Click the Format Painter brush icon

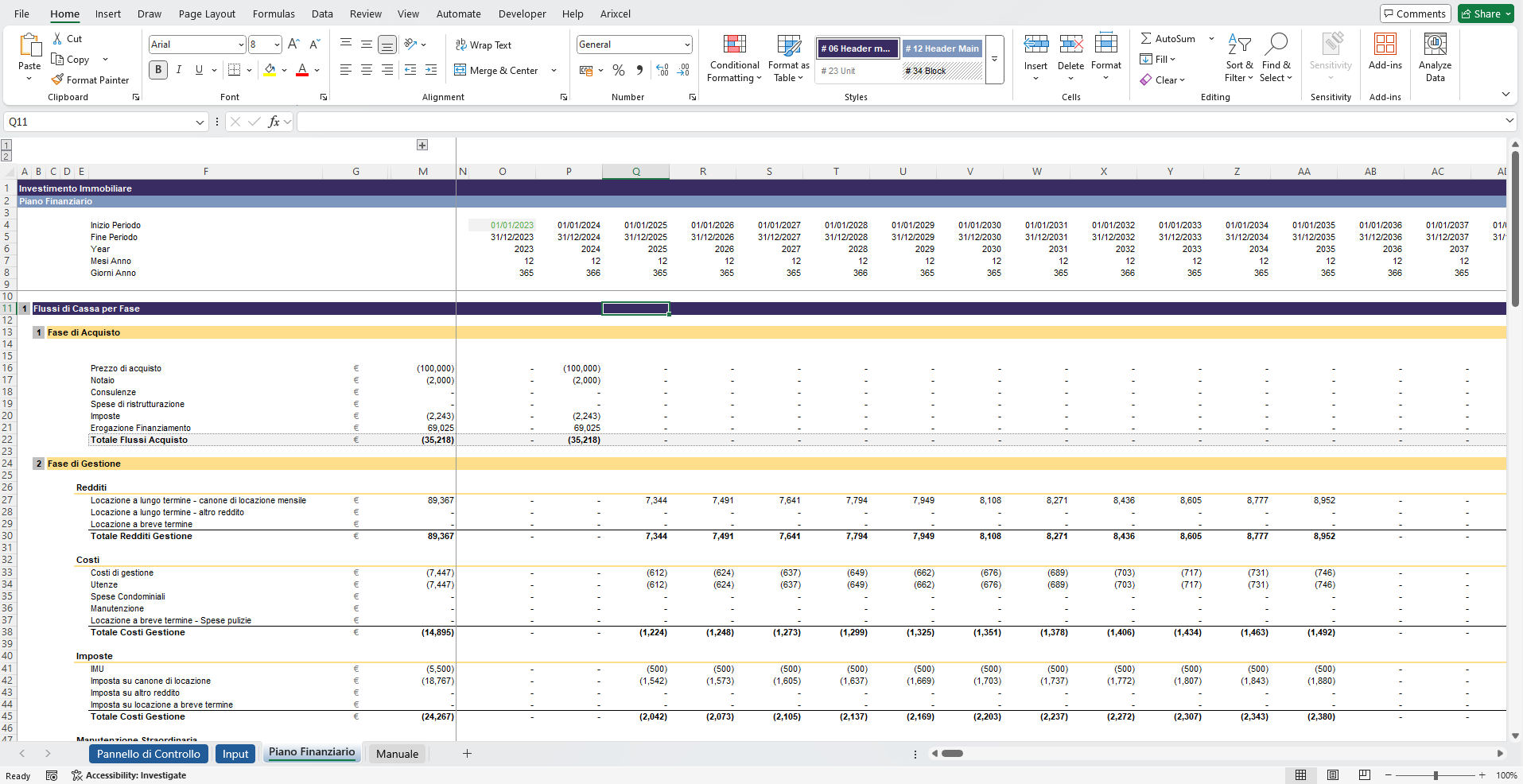tap(57, 80)
